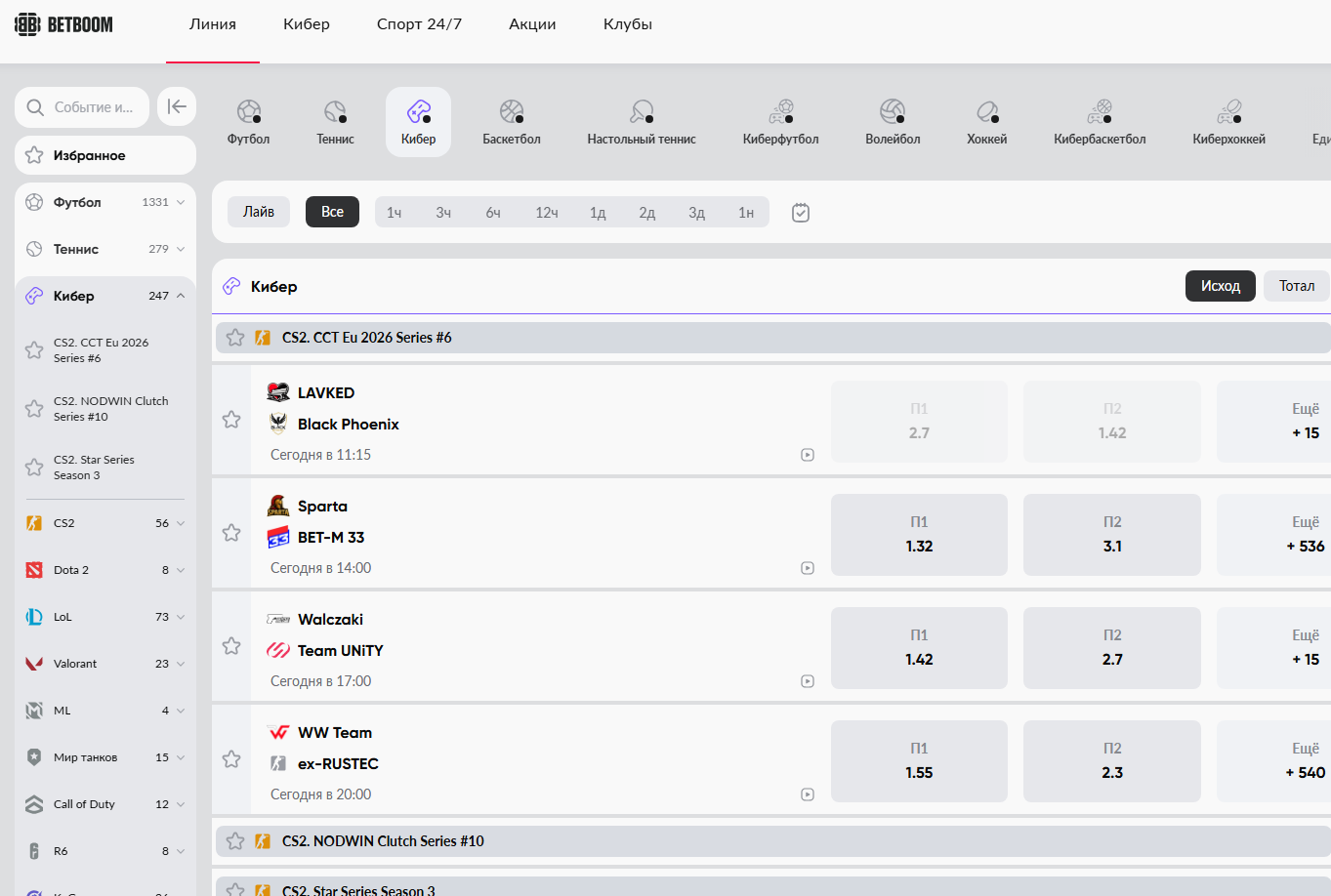Star sidebar item CS2. NODWIN Clutch Series #10
This screenshot has width=1331, height=896.
pyautogui.click(x=34, y=409)
